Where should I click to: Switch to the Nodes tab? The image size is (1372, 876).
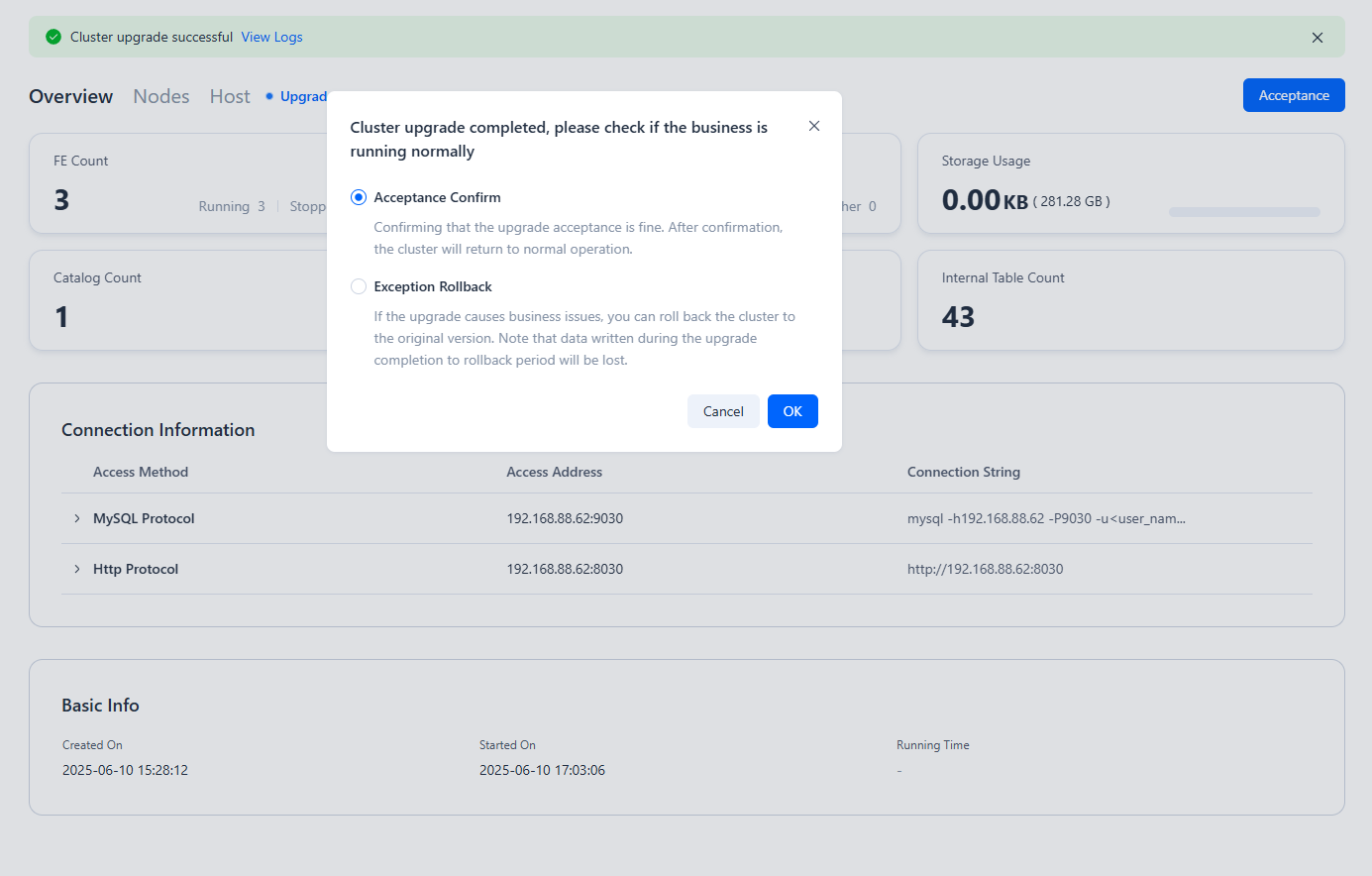click(160, 96)
